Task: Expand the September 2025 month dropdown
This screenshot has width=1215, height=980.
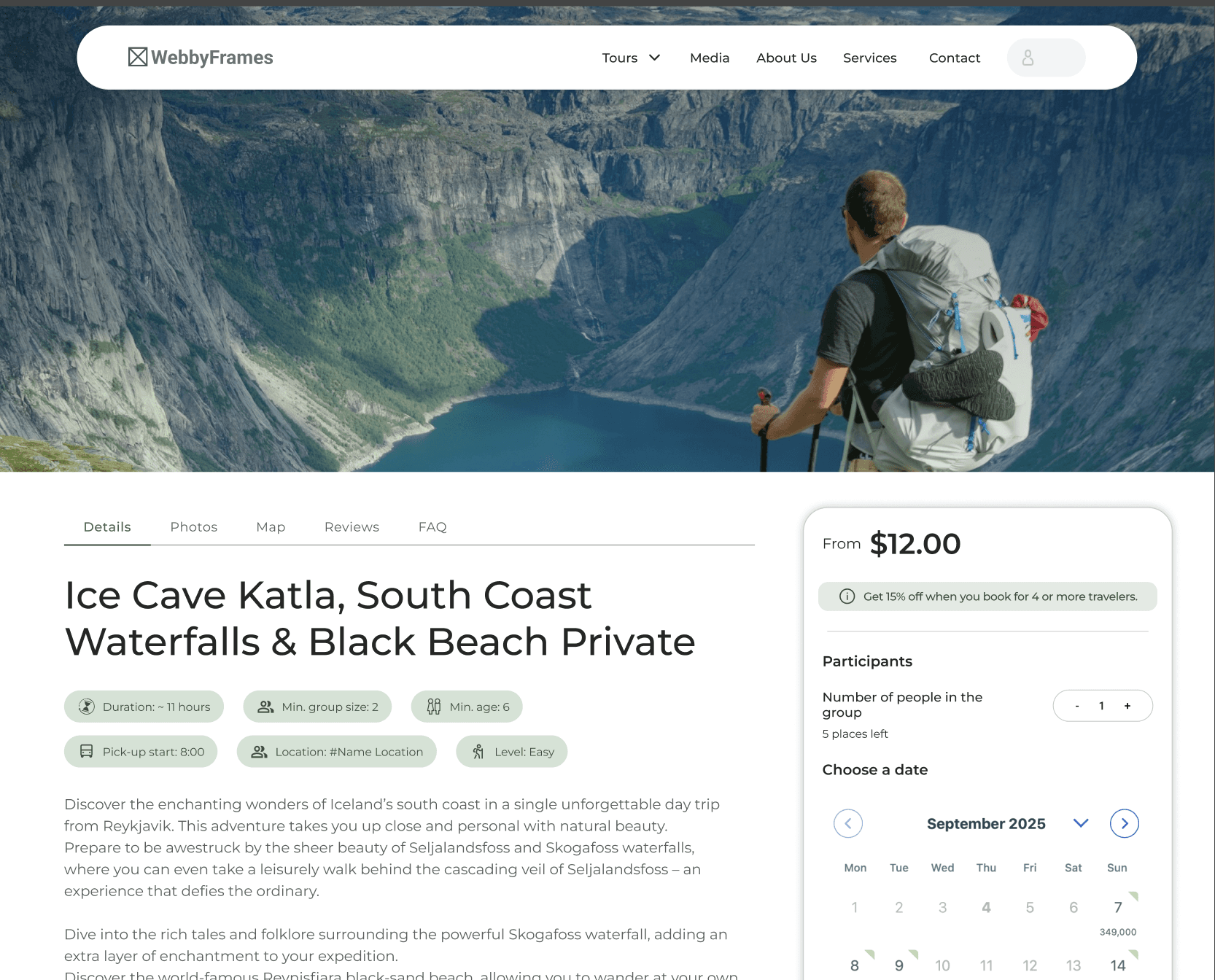Action: click(1081, 823)
